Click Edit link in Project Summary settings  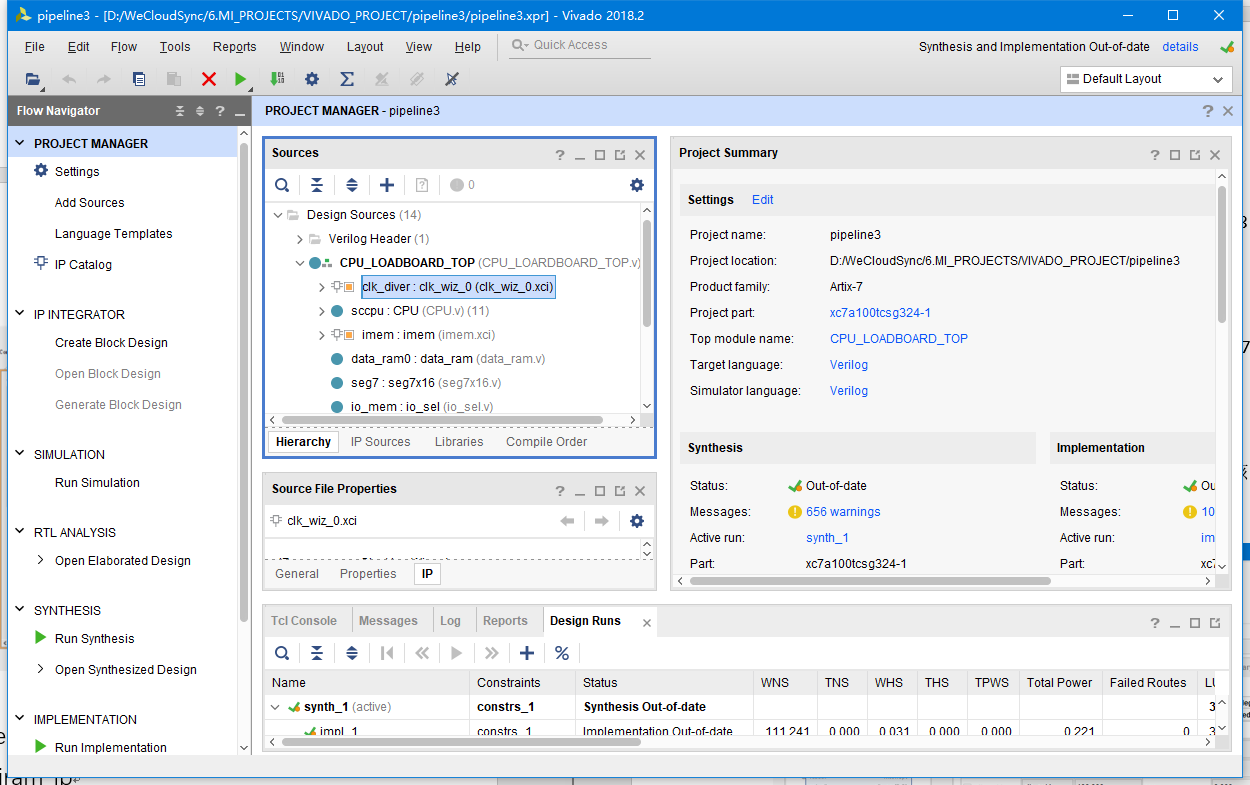(x=763, y=200)
